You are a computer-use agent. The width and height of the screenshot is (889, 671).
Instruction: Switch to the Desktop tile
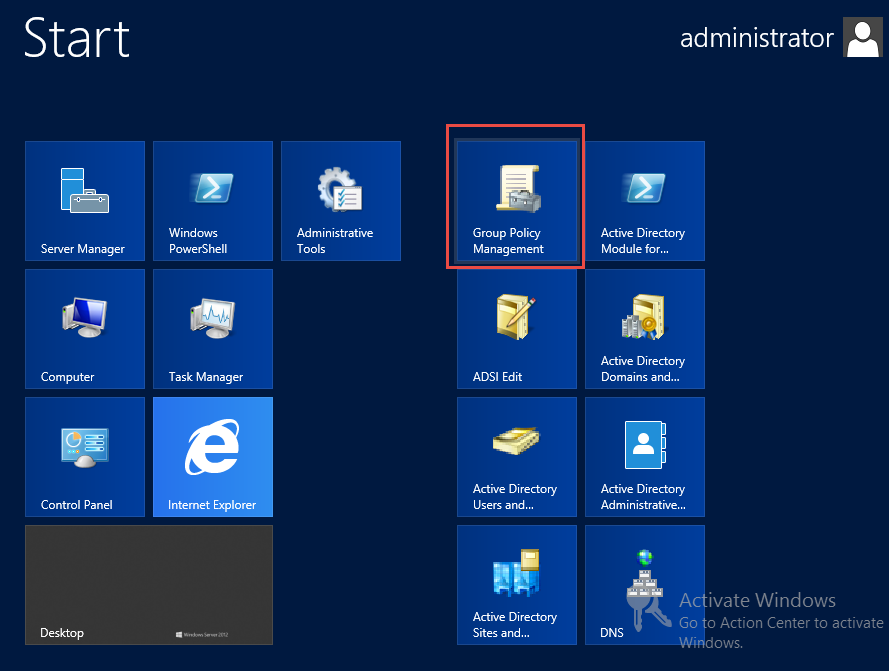[x=149, y=585]
